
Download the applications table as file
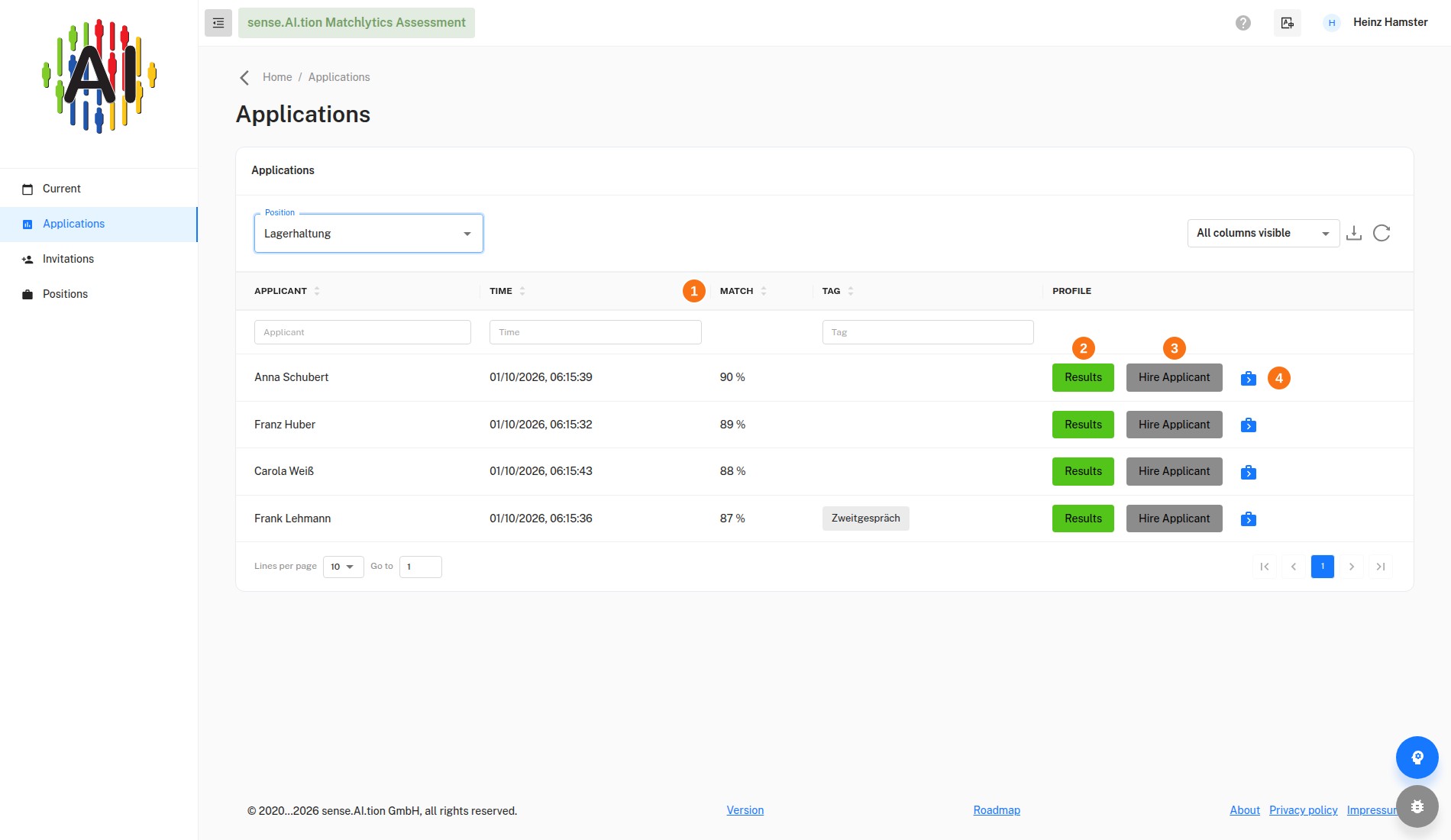pyautogui.click(x=1354, y=233)
